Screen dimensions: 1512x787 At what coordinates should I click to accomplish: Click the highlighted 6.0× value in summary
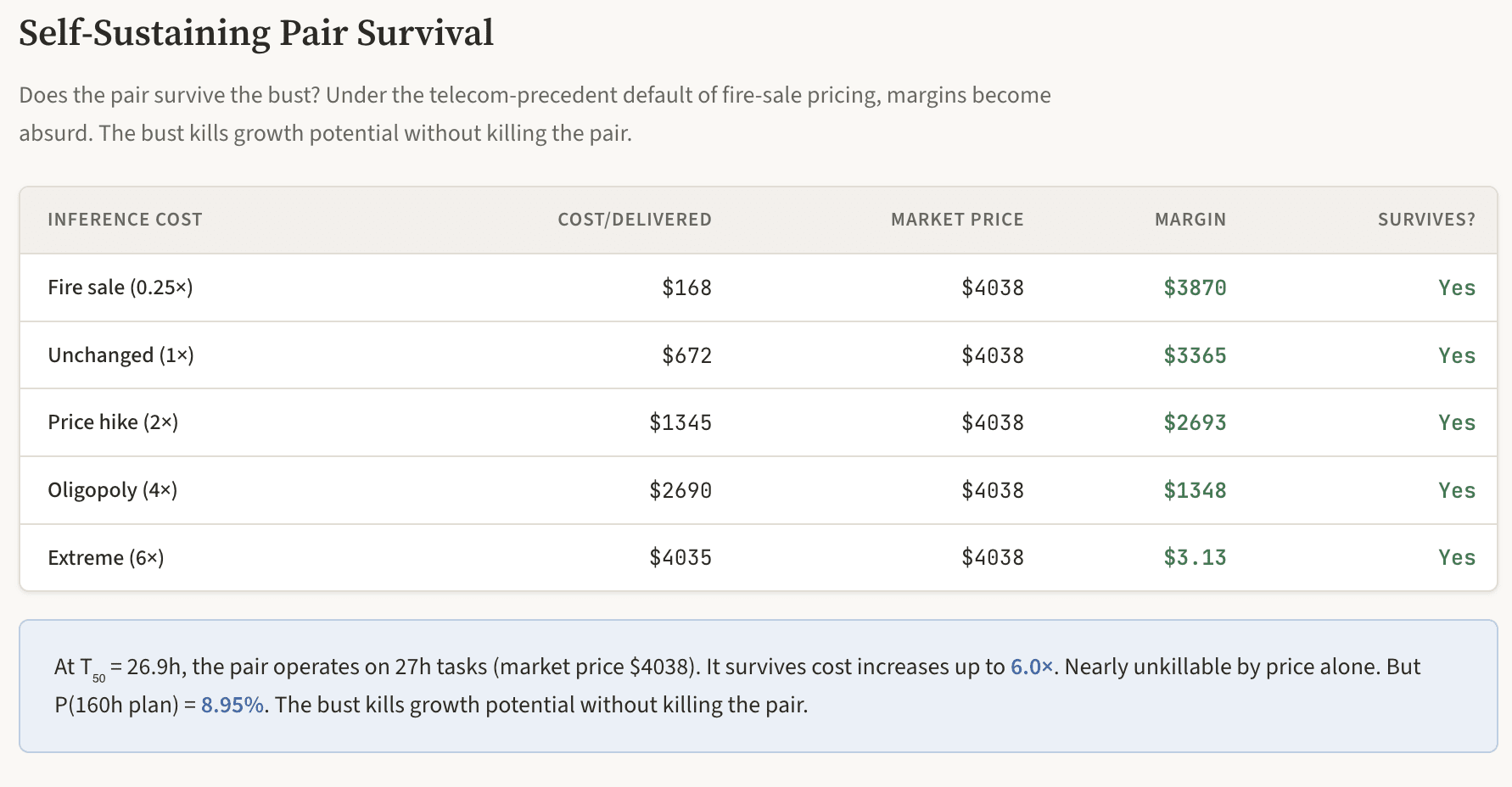coord(1031,667)
